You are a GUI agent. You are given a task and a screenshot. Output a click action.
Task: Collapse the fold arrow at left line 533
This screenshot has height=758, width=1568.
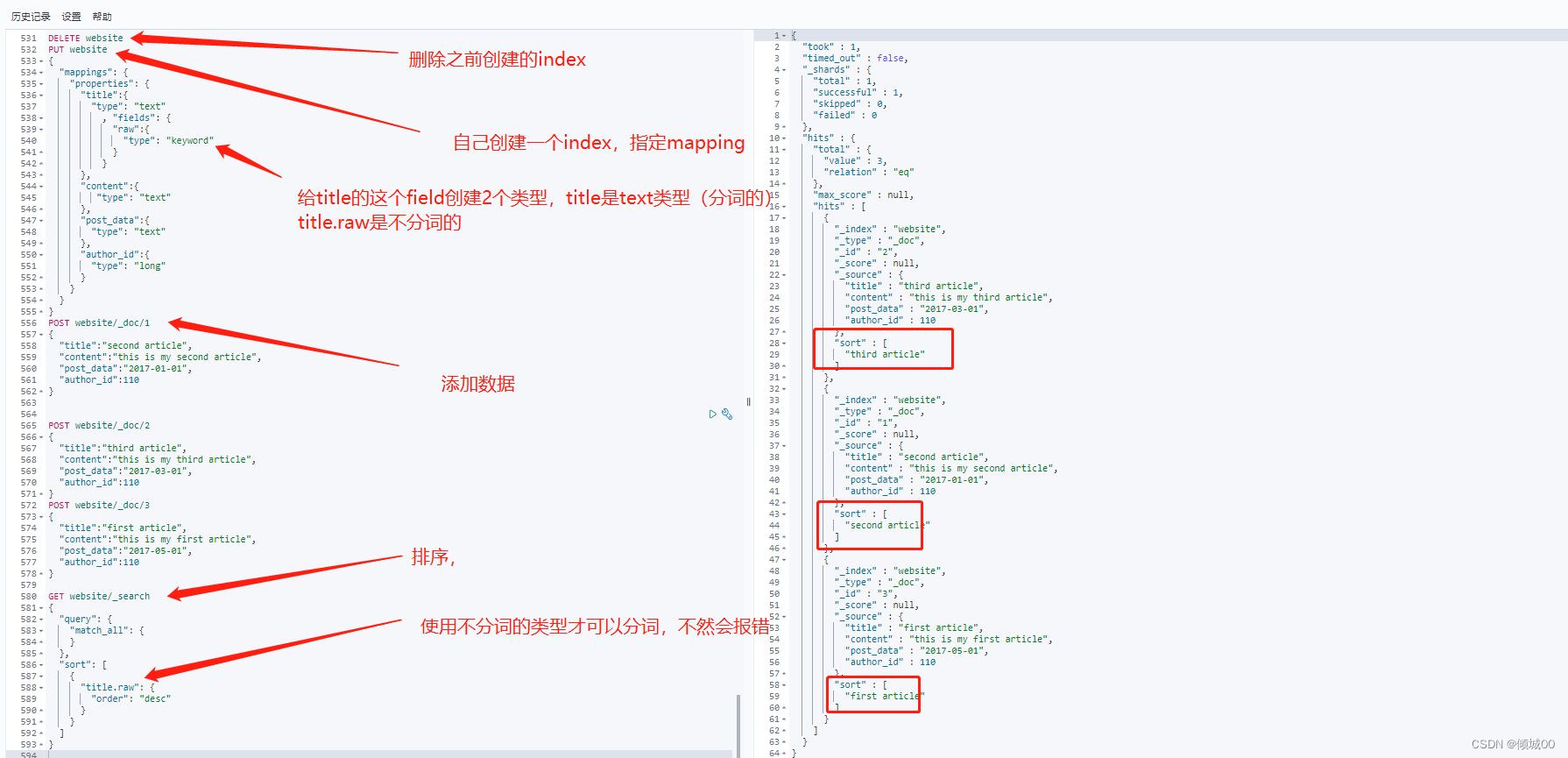(x=42, y=61)
